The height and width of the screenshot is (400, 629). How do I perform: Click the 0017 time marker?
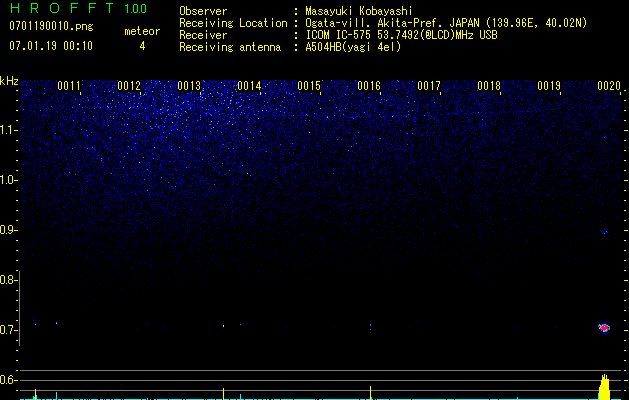coord(429,86)
